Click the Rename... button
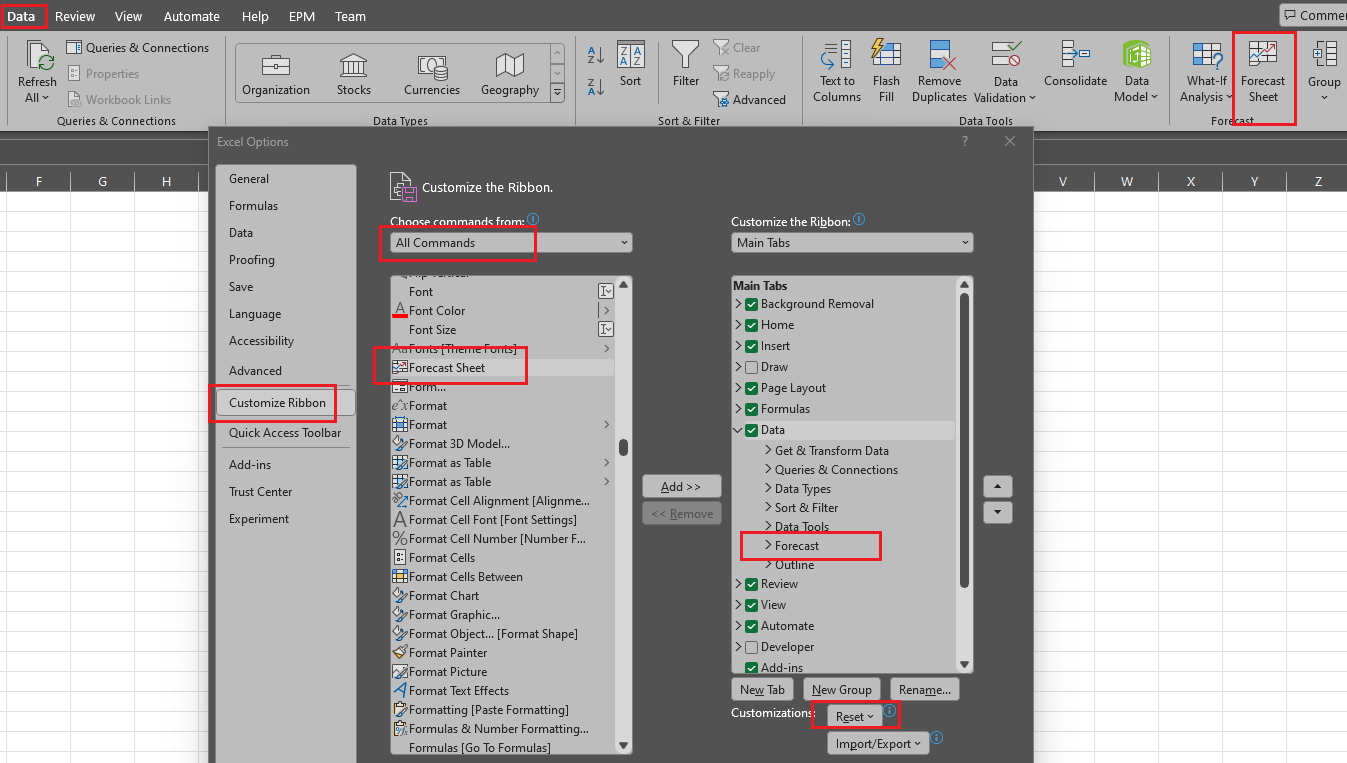This screenshot has height=763, width=1347. tap(924, 689)
